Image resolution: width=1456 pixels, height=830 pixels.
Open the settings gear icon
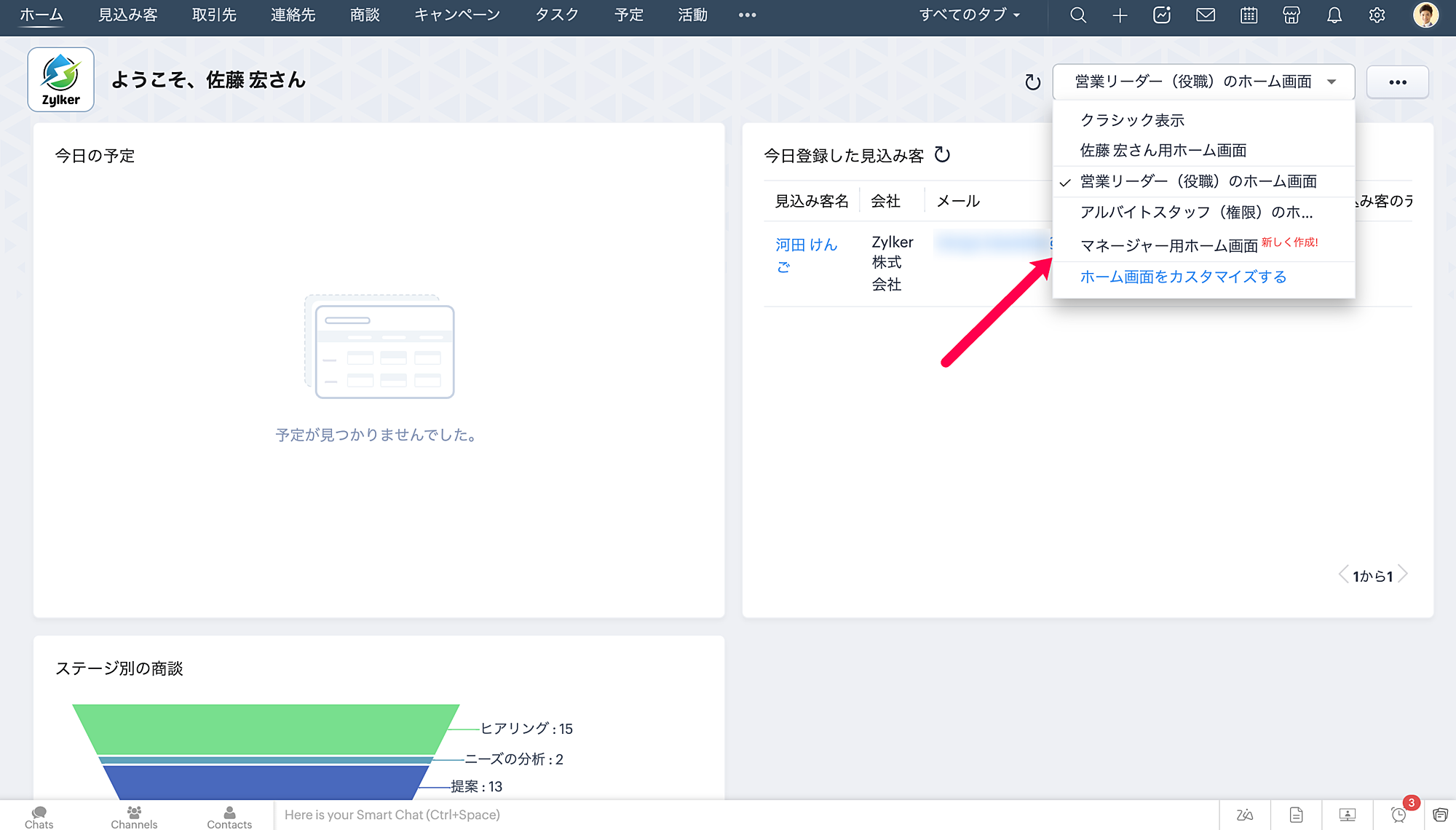(1377, 15)
